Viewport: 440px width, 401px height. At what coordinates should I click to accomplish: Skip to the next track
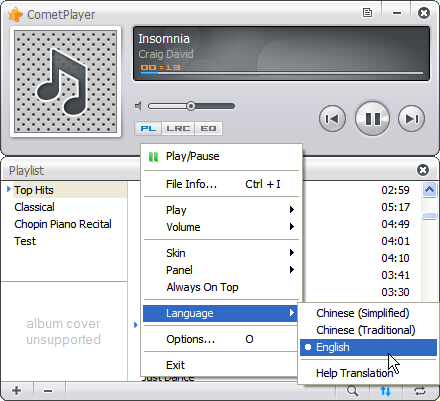click(411, 118)
